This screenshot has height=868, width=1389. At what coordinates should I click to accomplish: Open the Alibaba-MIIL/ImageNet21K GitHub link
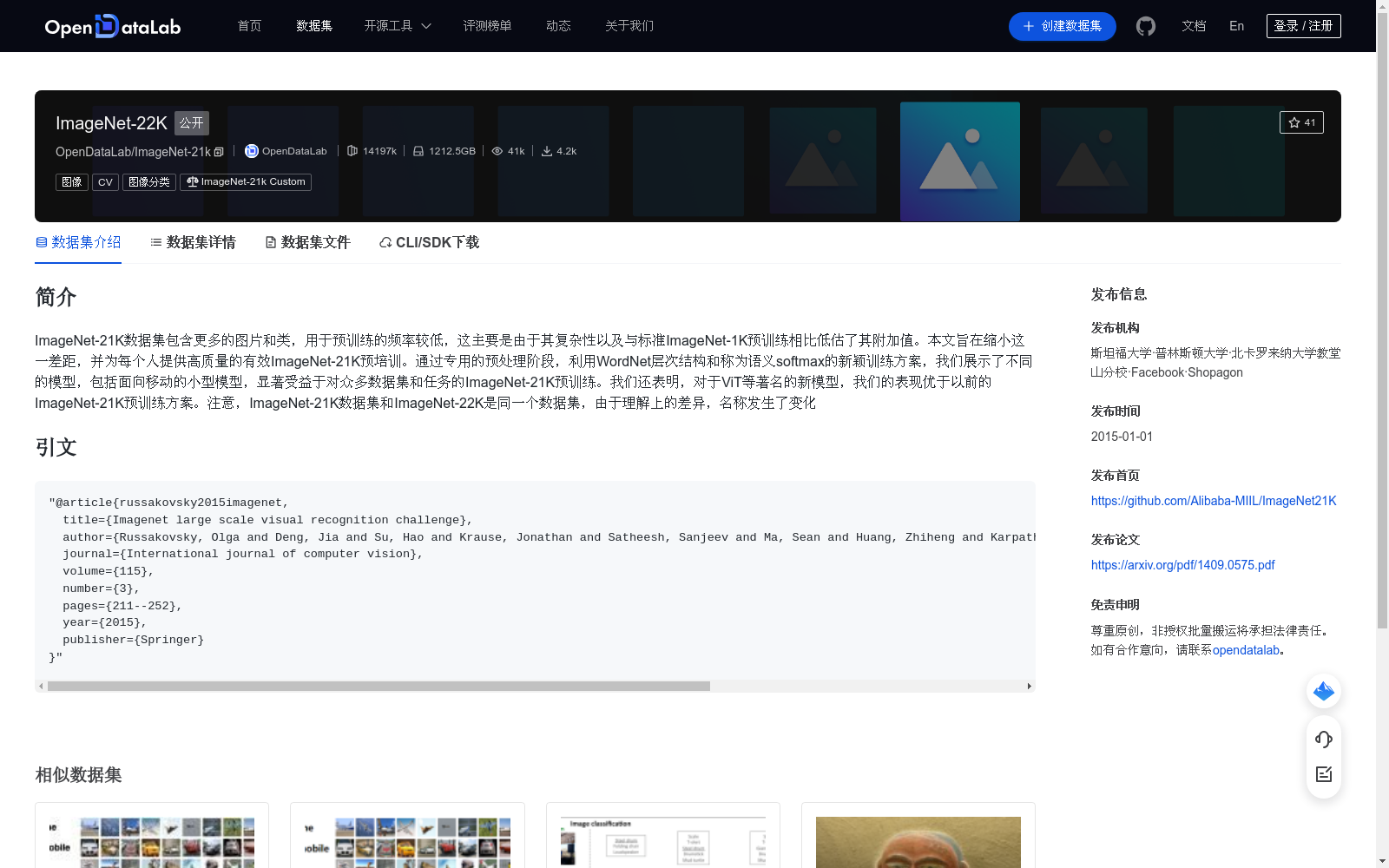click(1214, 501)
